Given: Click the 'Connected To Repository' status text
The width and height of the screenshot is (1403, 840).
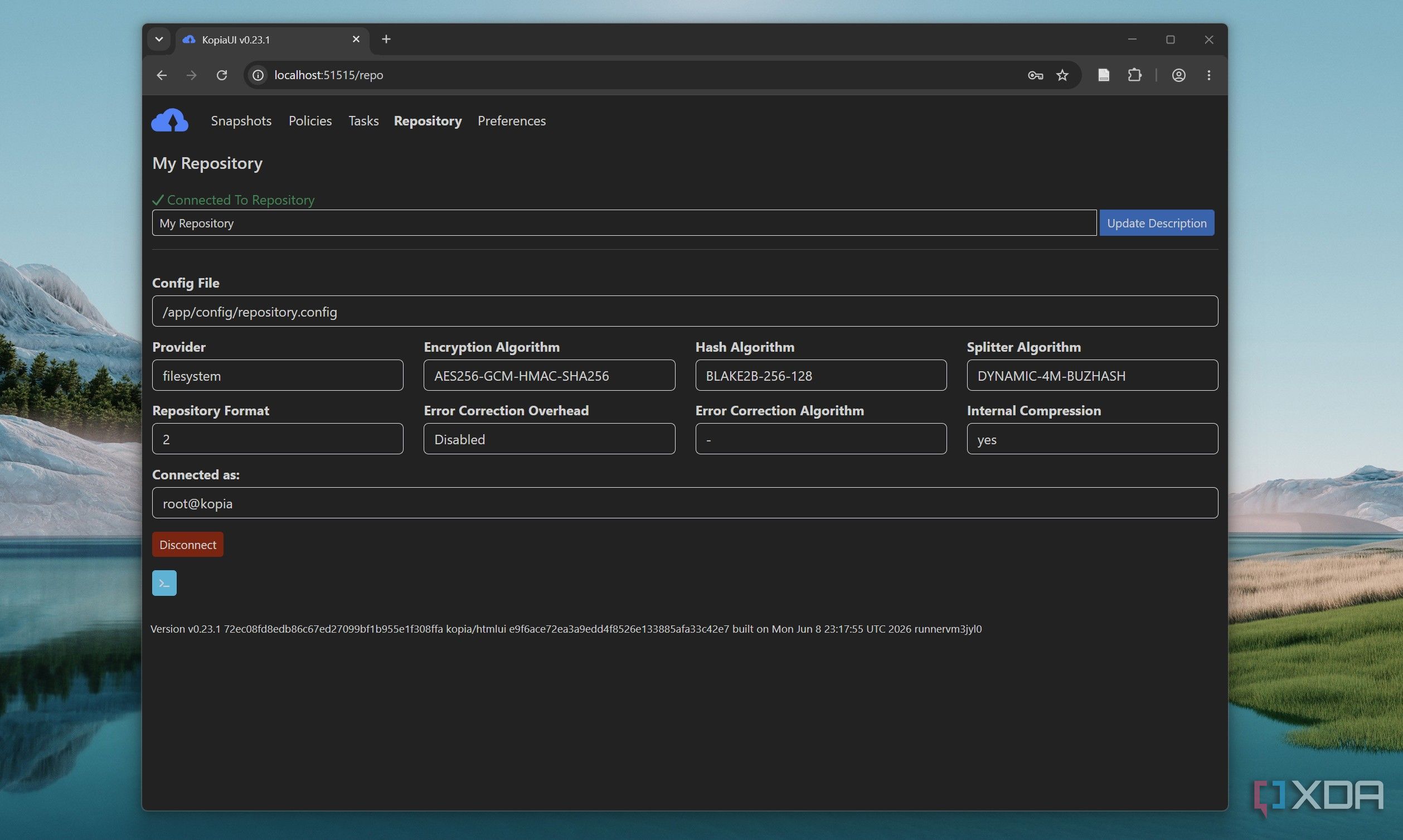Looking at the screenshot, I should coord(241,200).
